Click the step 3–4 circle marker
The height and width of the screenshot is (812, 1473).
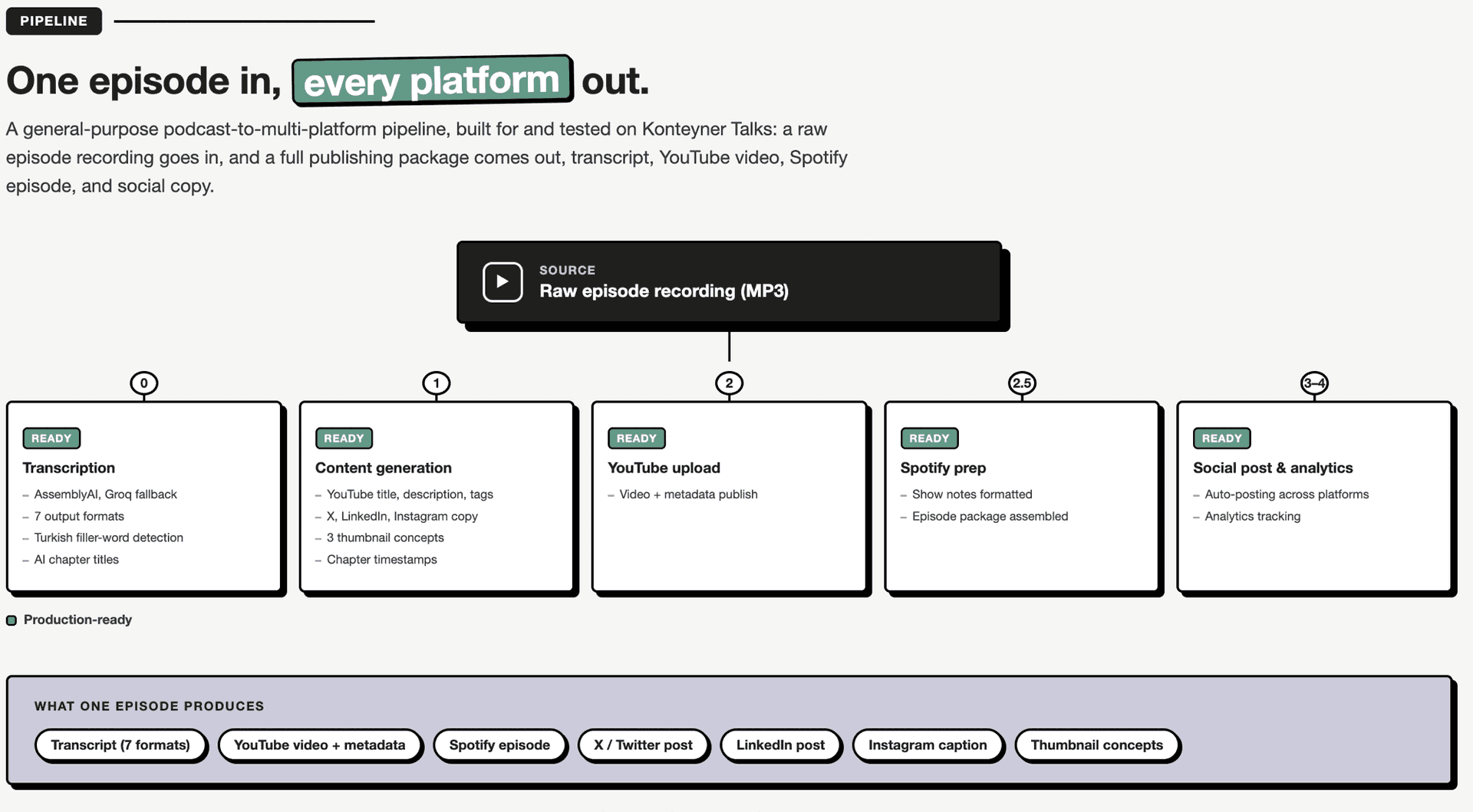click(1314, 383)
